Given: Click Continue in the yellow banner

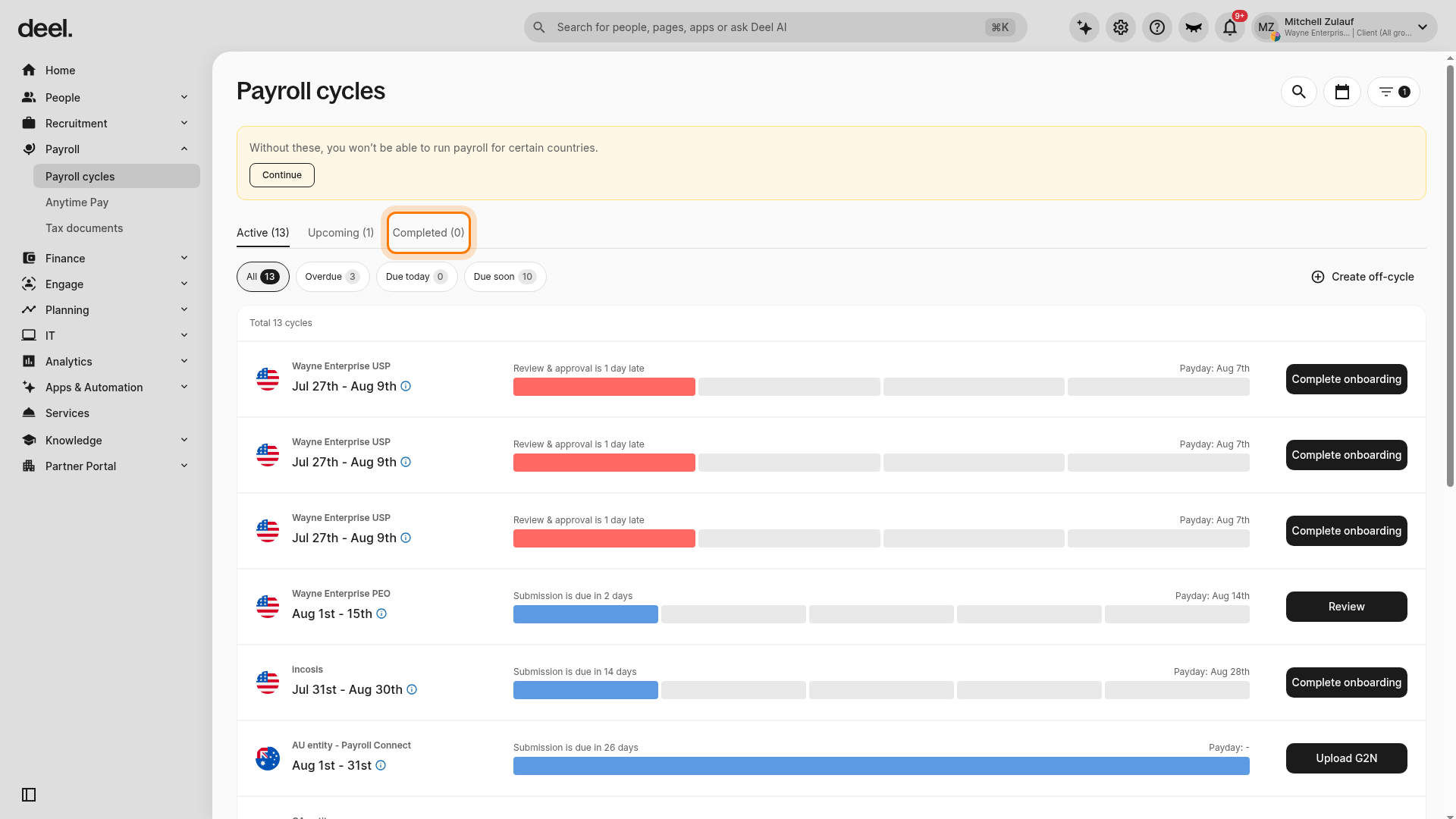Looking at the screenshot, I should [282, 175].
